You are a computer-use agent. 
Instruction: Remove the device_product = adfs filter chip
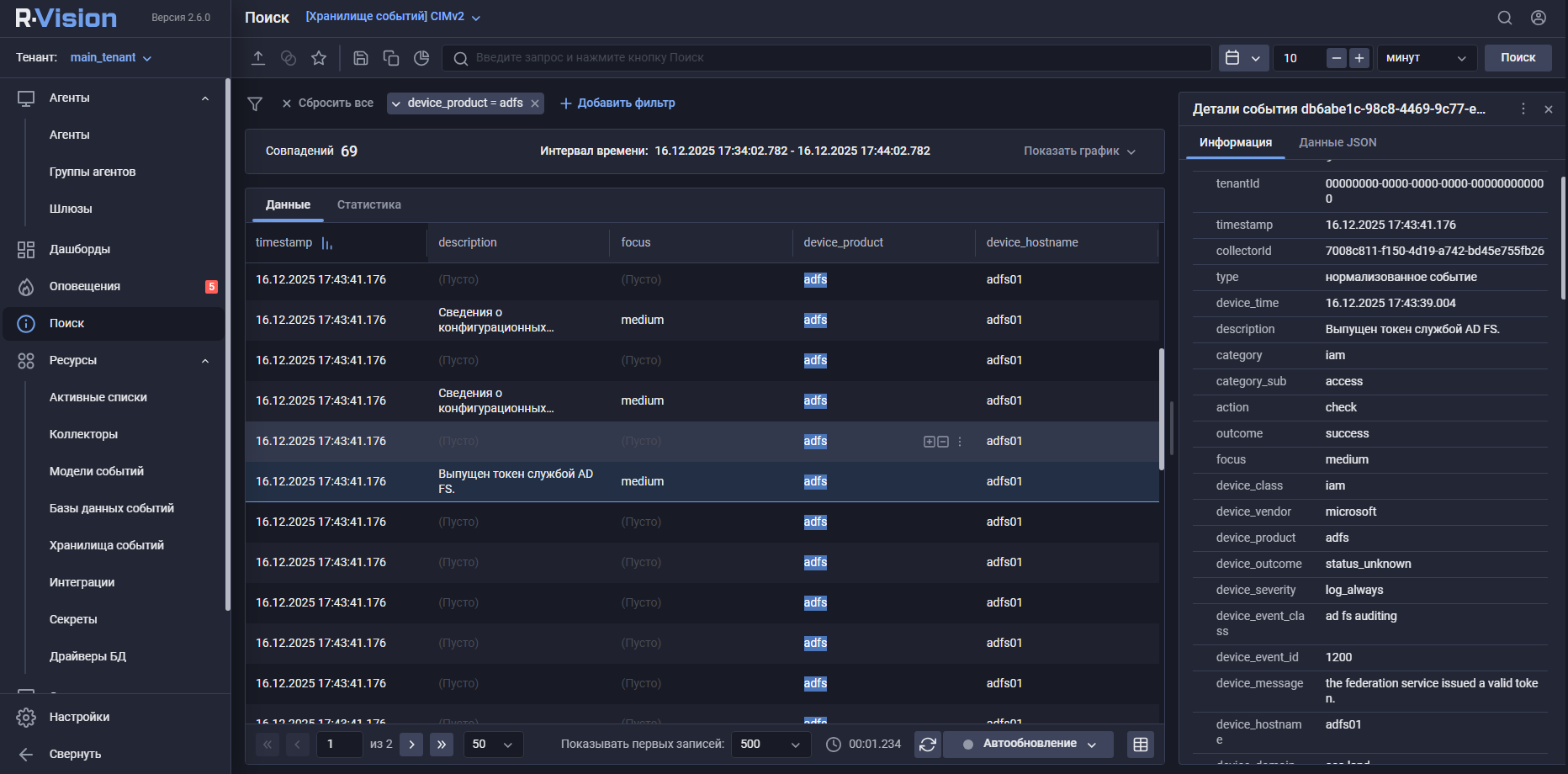click(535, 103)
